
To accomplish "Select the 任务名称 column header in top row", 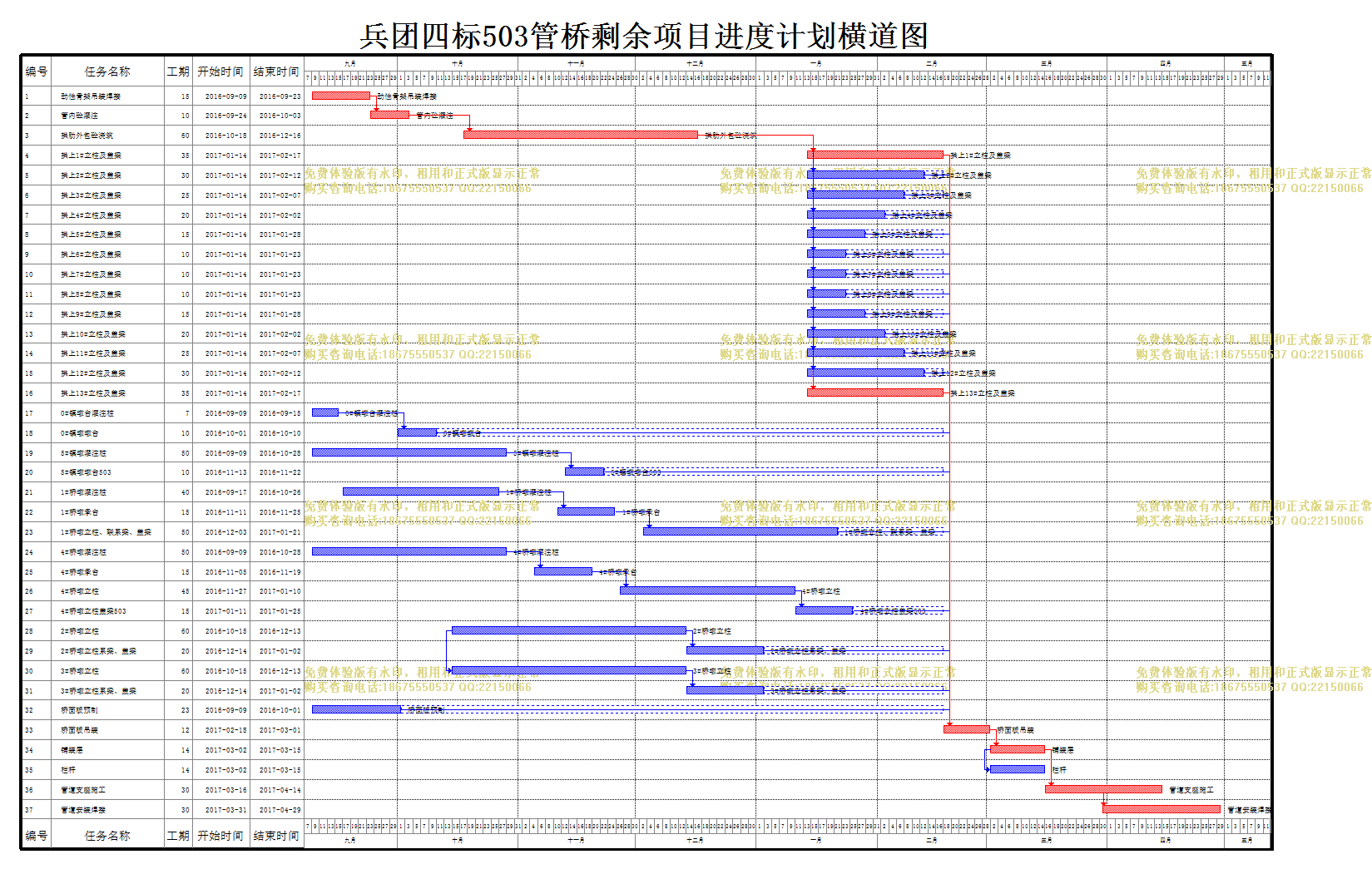I will point(107,72).
